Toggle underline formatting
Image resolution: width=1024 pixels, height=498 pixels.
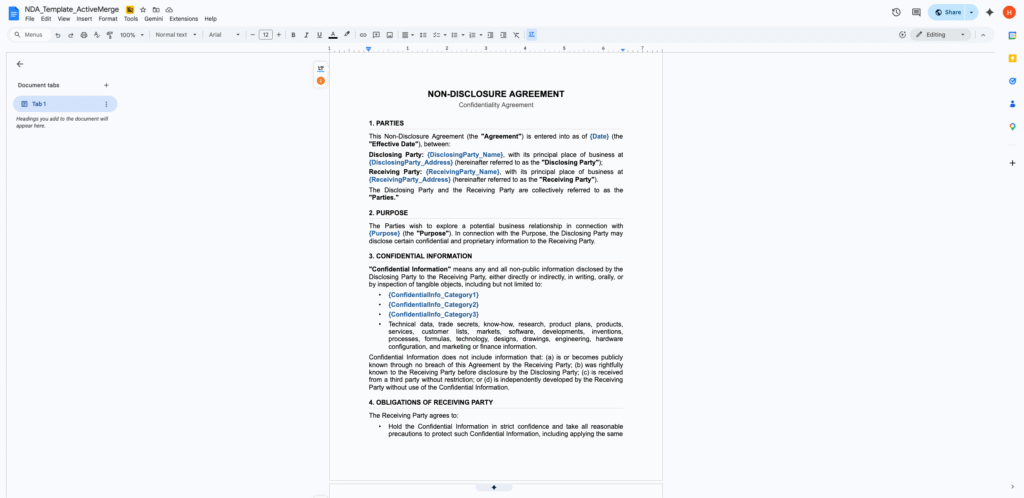pyautogui.click(x=319, y=35)
